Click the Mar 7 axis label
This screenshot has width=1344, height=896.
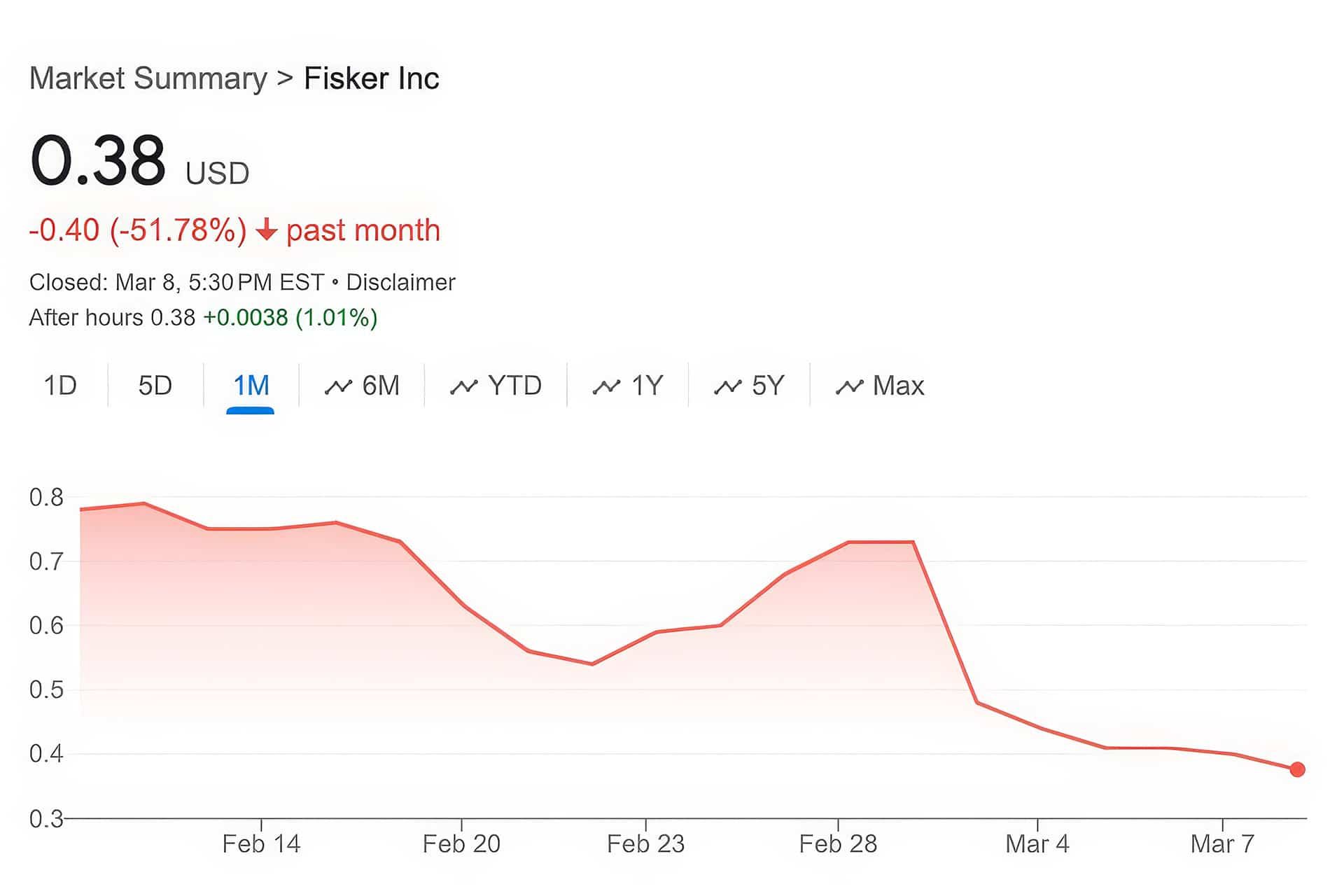click(1222, 843)
